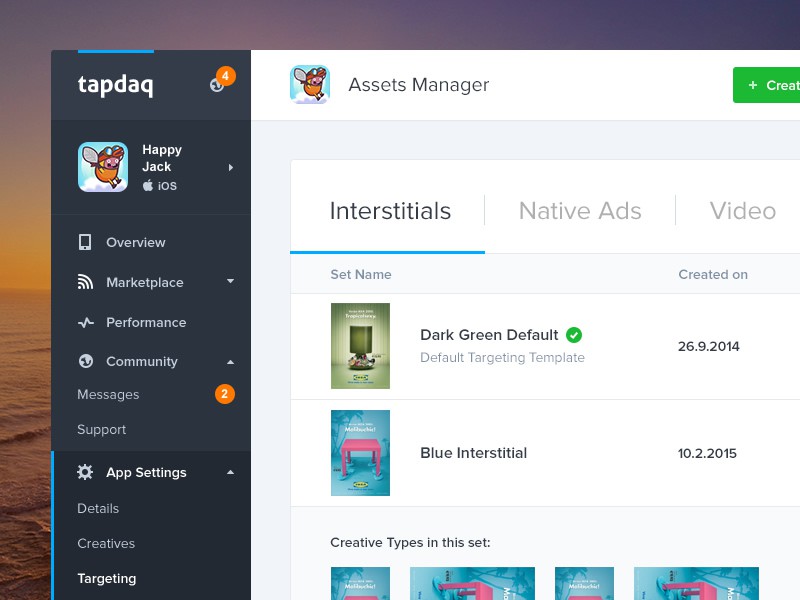800x600 pixels.
Task: Expand the Marketplace dropdown arrow
Action: pyautogui.click(x=231, y=282)
